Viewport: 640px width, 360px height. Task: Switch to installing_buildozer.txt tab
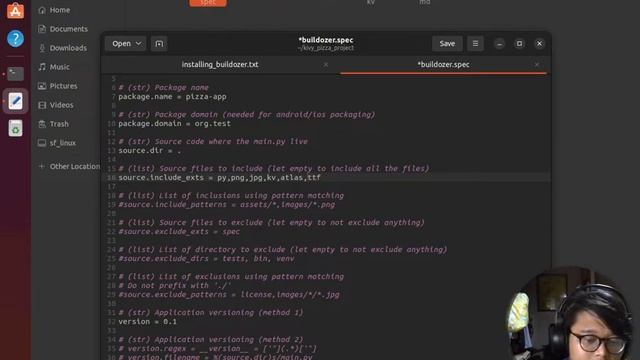pos(220,64)
